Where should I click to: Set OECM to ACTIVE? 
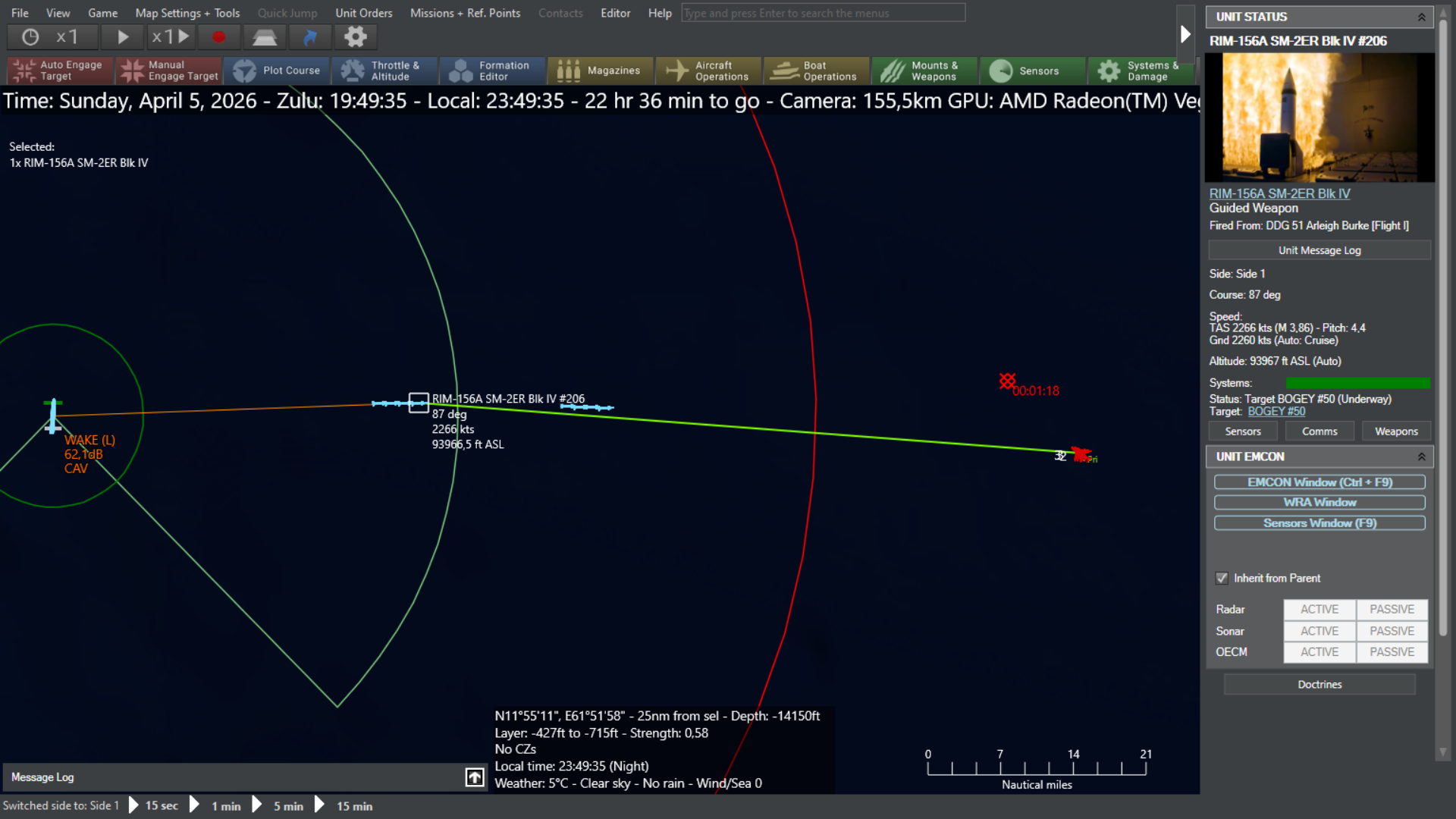[x=1319, y=652]
